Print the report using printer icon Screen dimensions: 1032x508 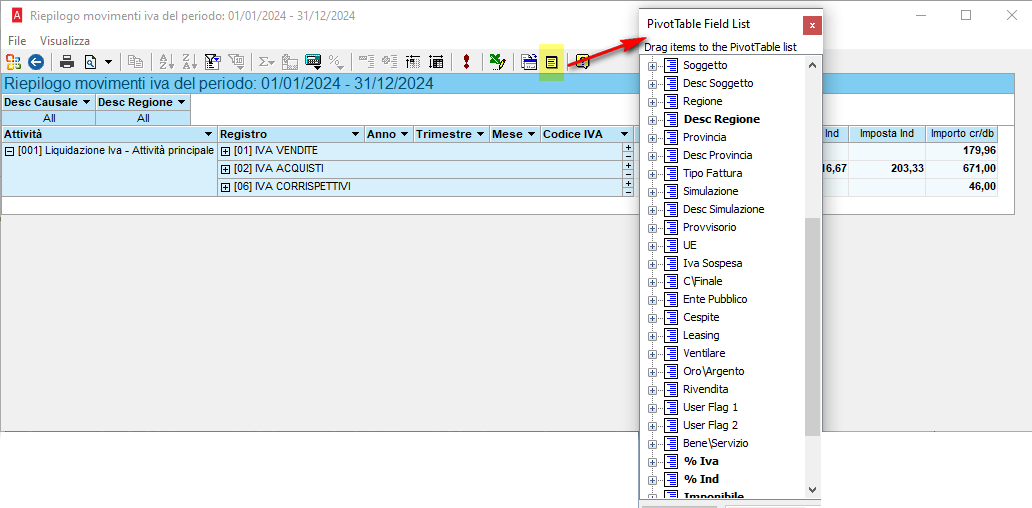point(67,62)
